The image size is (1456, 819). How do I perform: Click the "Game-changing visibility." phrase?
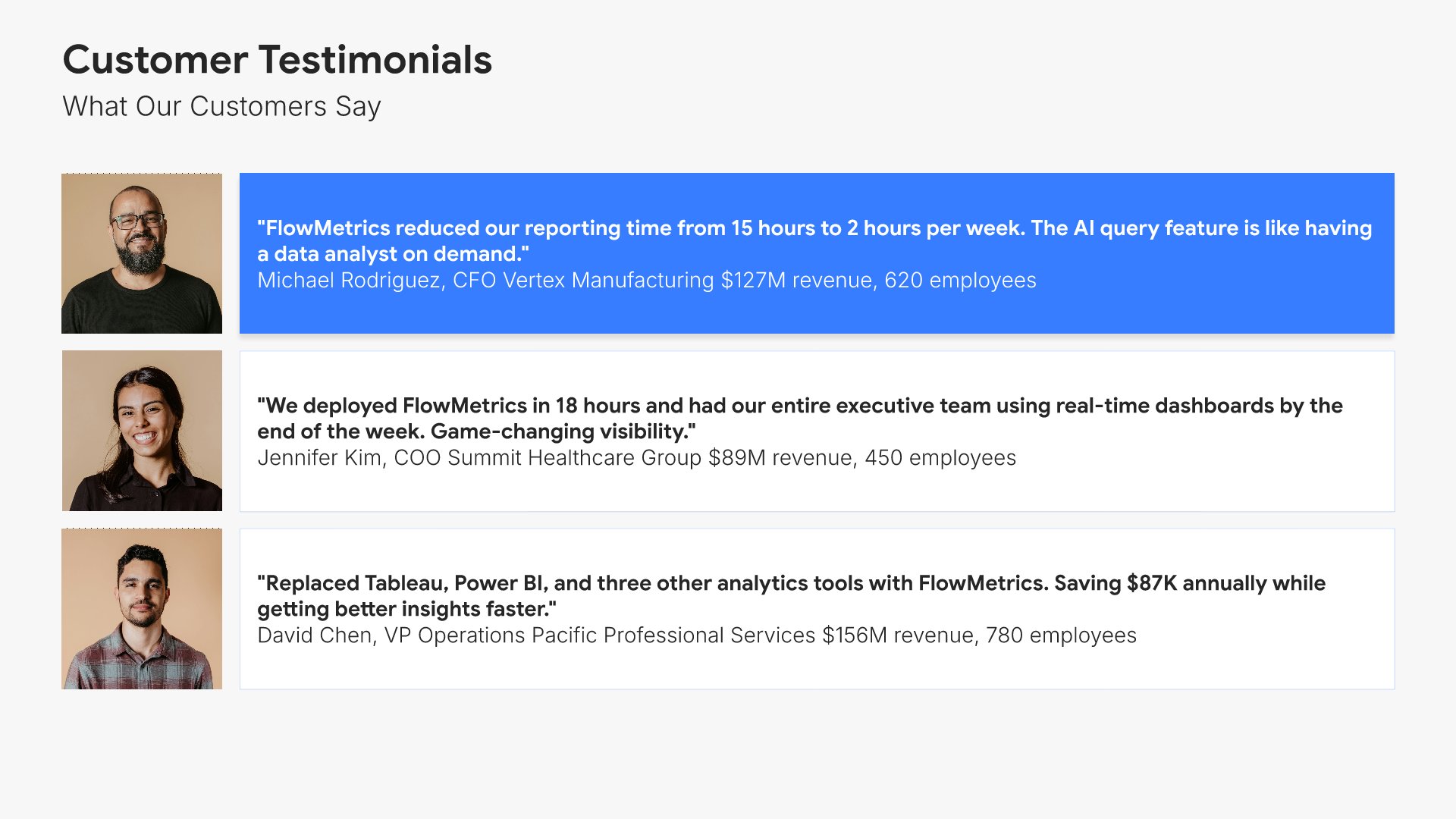(x=563, y=431)
